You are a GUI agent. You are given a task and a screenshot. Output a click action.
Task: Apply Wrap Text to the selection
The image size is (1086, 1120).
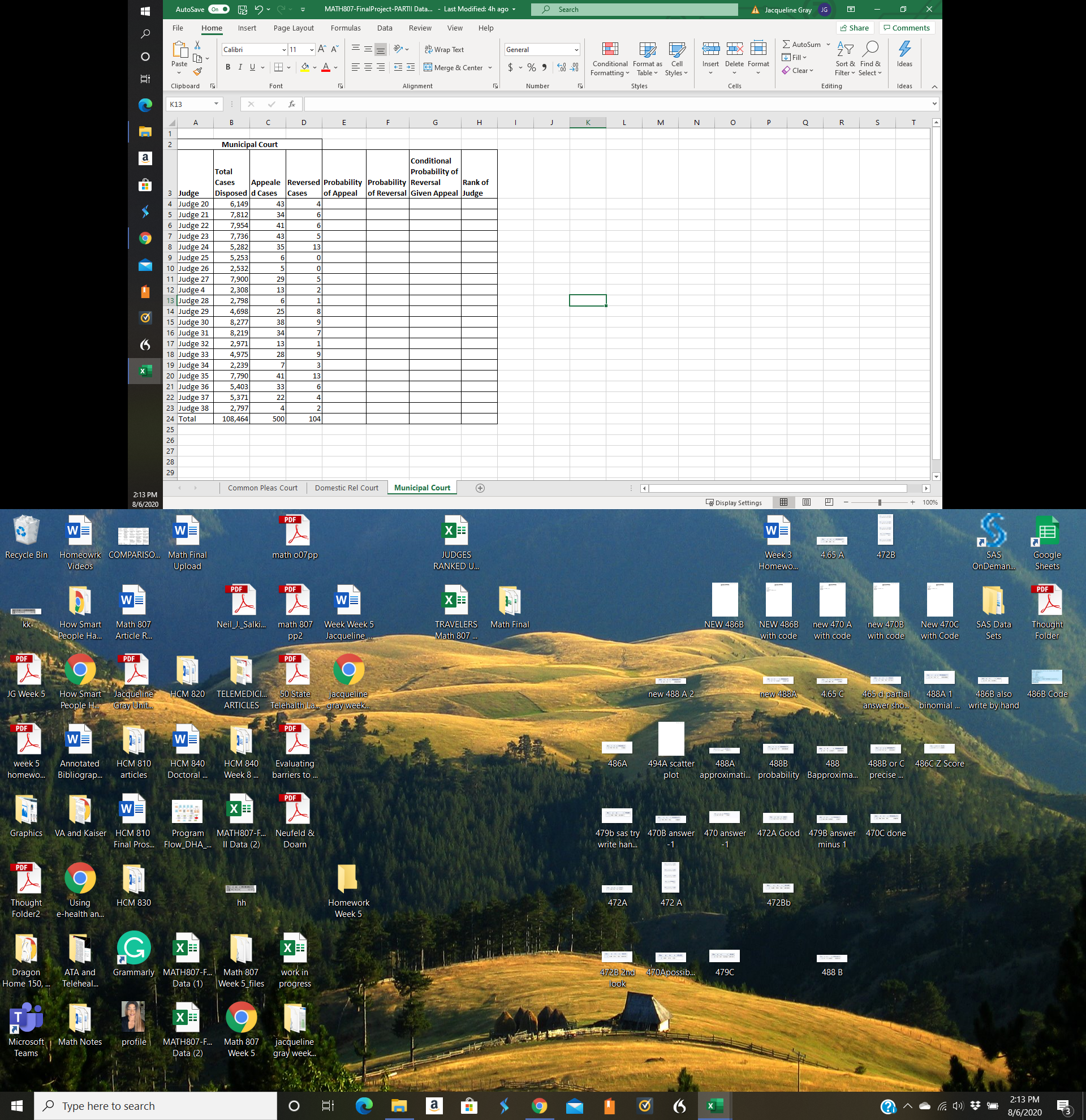(445, 50)
